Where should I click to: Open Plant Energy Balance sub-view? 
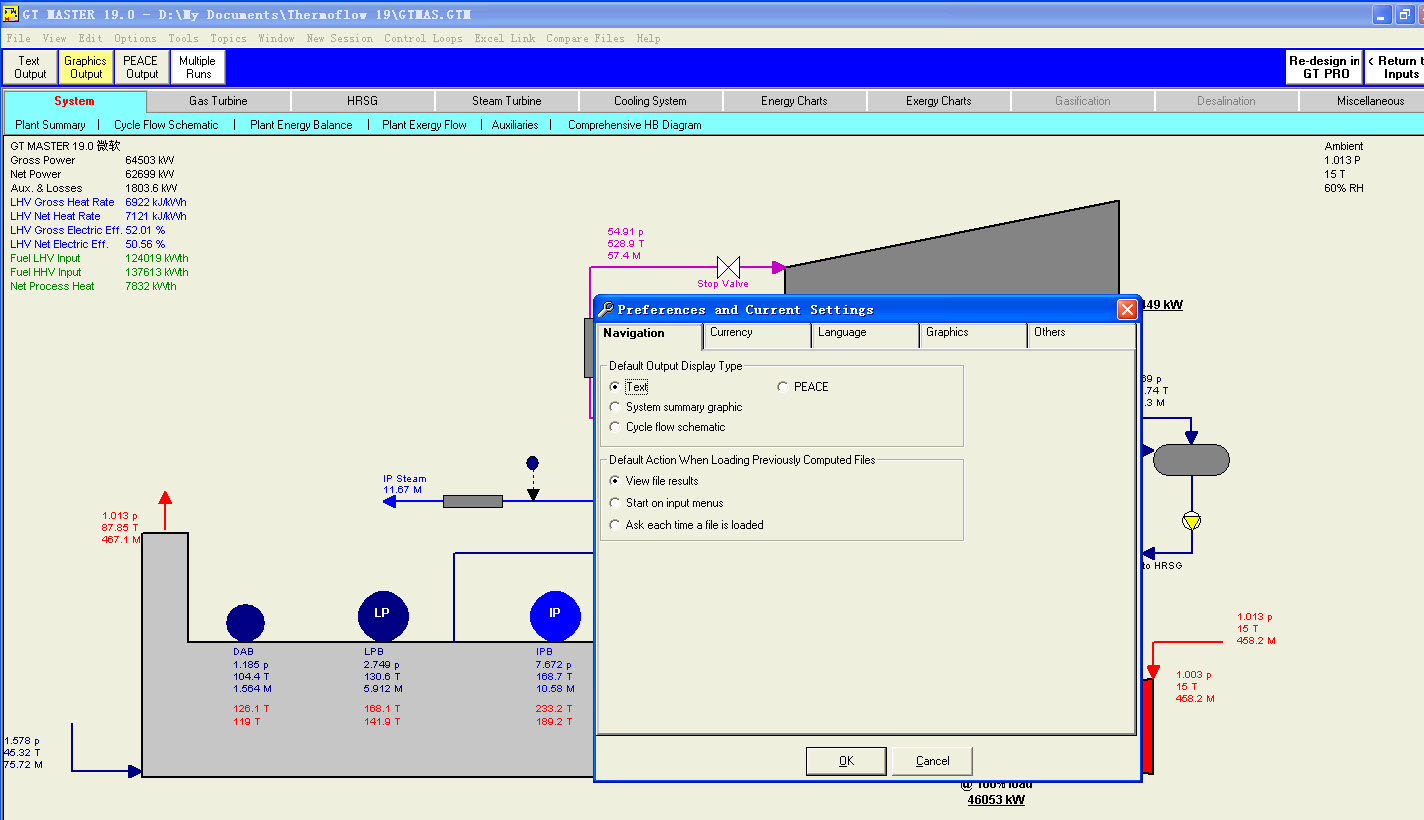pyautogui.click(x=301, y=125)
